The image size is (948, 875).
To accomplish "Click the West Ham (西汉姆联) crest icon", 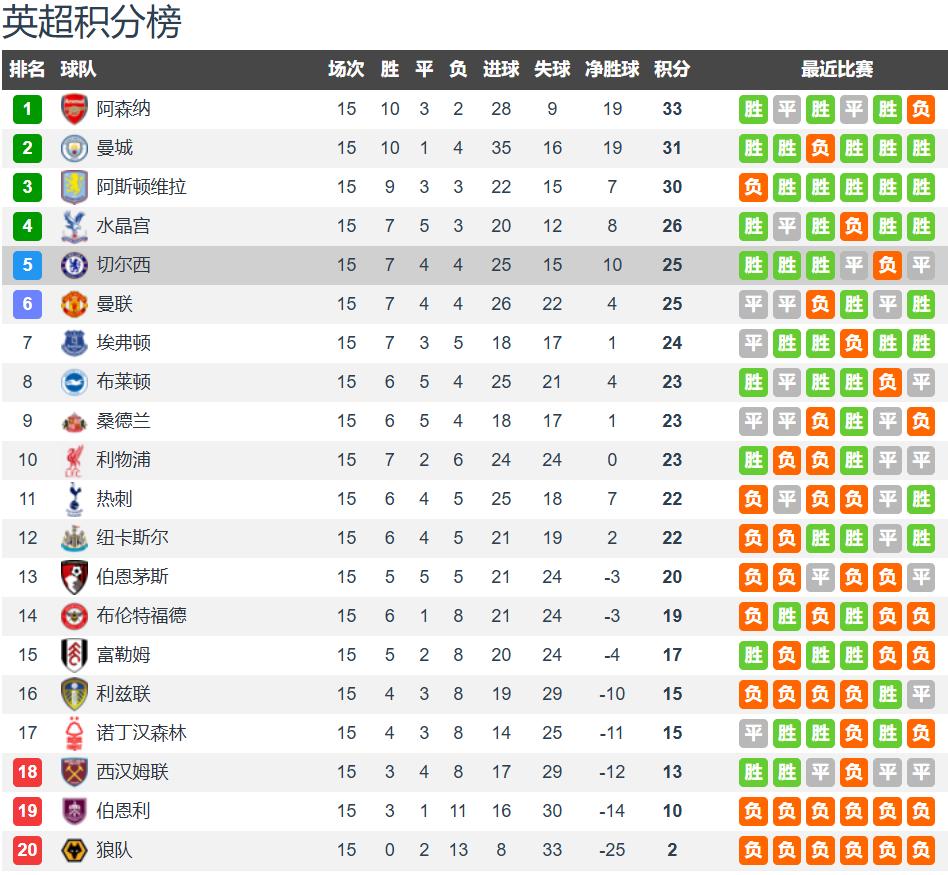I will 75,772.
